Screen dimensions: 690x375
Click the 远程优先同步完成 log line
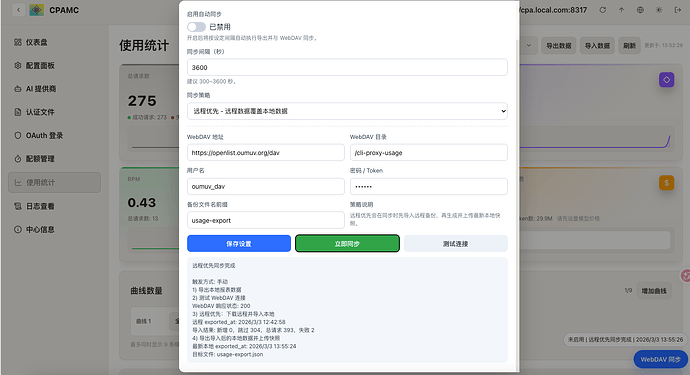(x=214, y=266)
